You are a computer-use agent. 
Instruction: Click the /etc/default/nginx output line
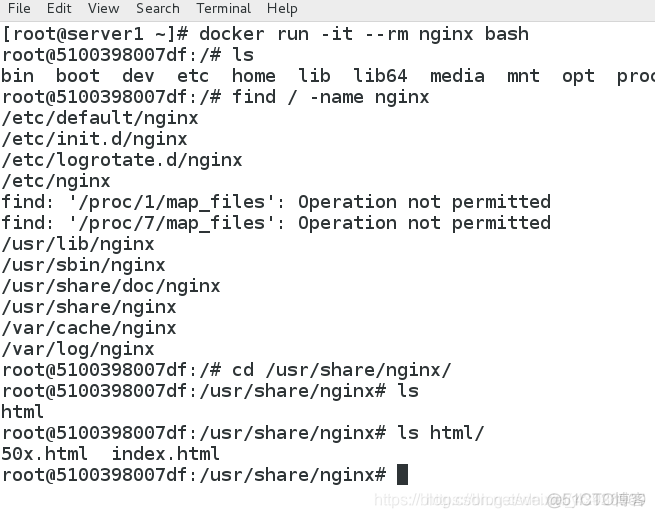point(100,118)
